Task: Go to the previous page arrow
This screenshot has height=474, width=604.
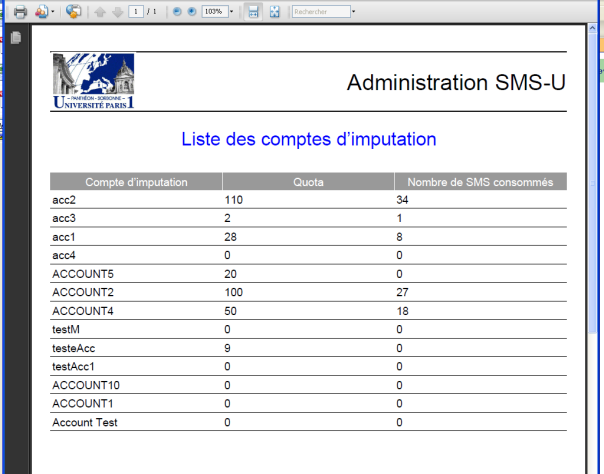Action: point(100,12)
